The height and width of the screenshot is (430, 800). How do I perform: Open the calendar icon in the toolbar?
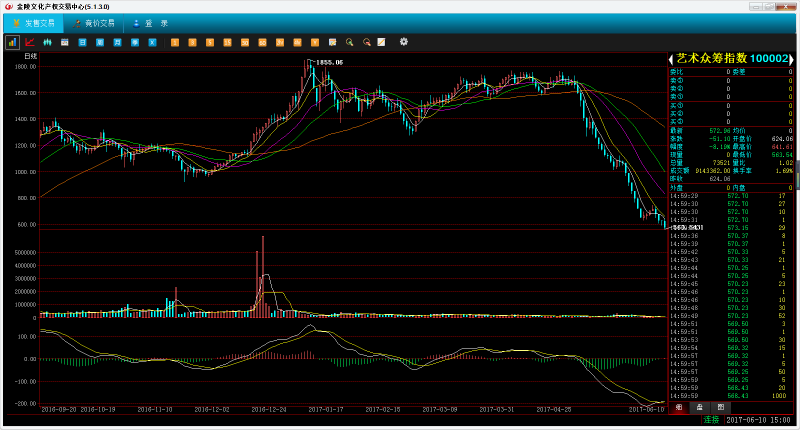[x=65, y=42]
